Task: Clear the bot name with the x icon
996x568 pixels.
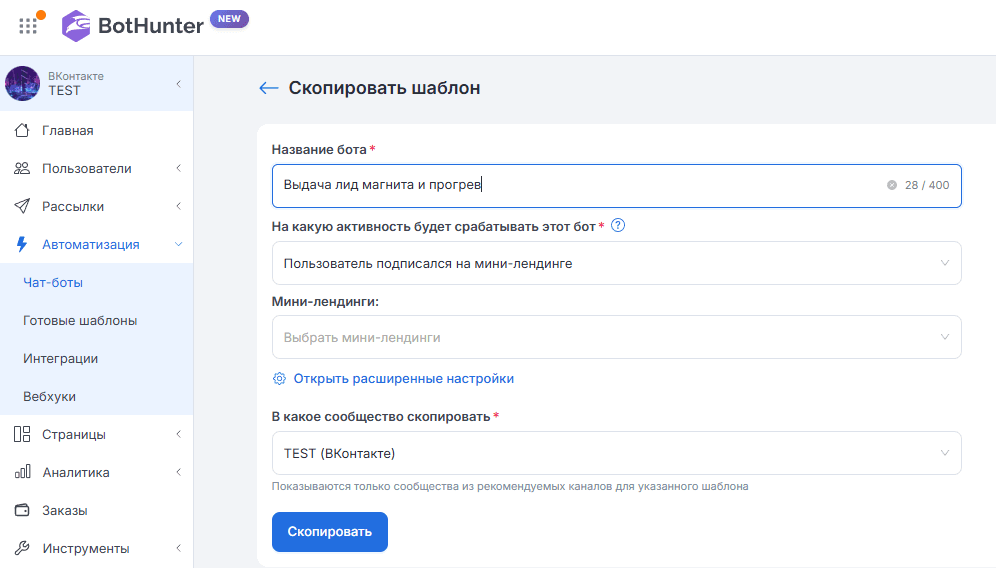Action: [892, 185]
